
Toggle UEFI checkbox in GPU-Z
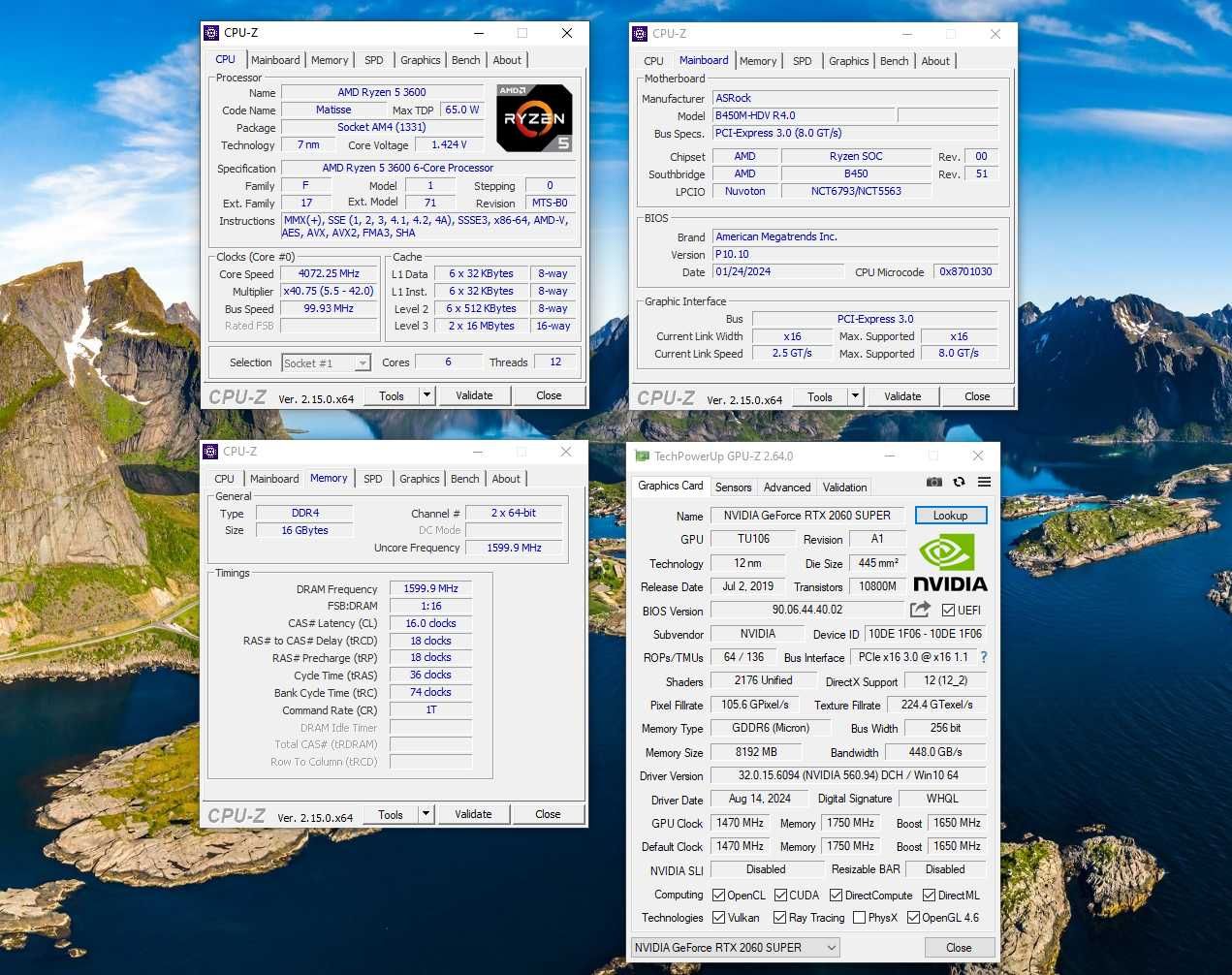948,611
